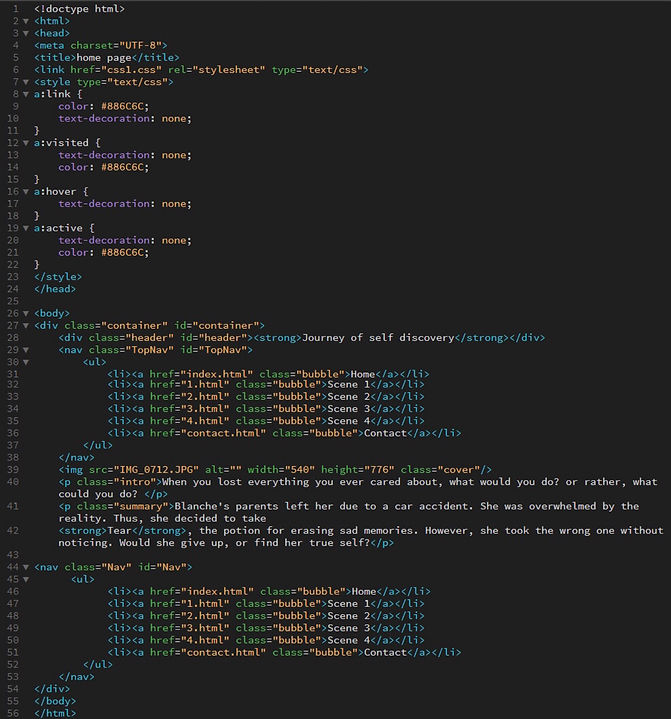
Task: Click the closing </html> tag
Action: coord(55,713)
